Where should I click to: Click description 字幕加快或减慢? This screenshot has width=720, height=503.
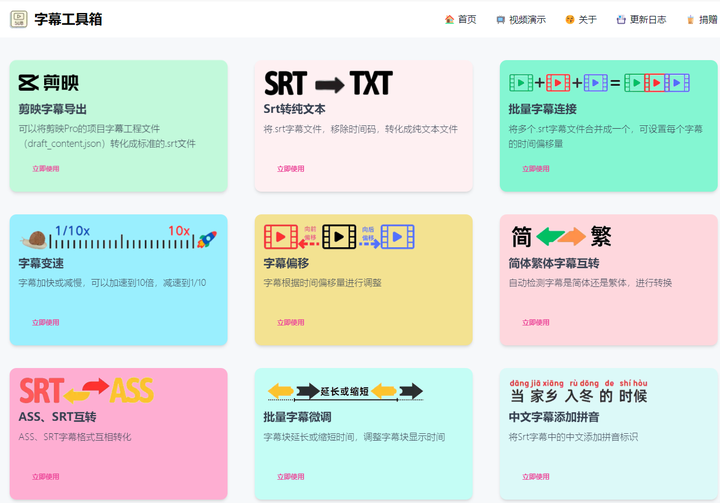112,283
